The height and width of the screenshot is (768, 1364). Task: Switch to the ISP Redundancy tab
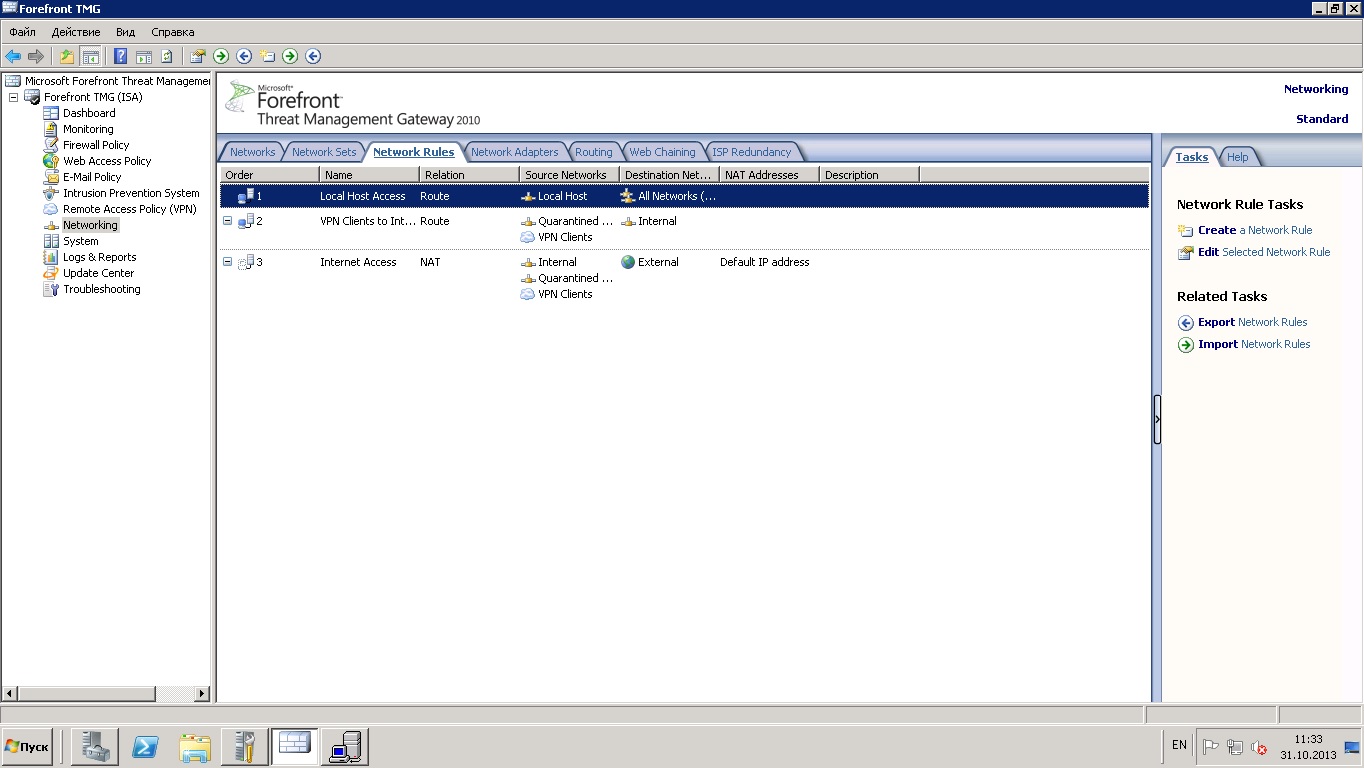(751, 152)
